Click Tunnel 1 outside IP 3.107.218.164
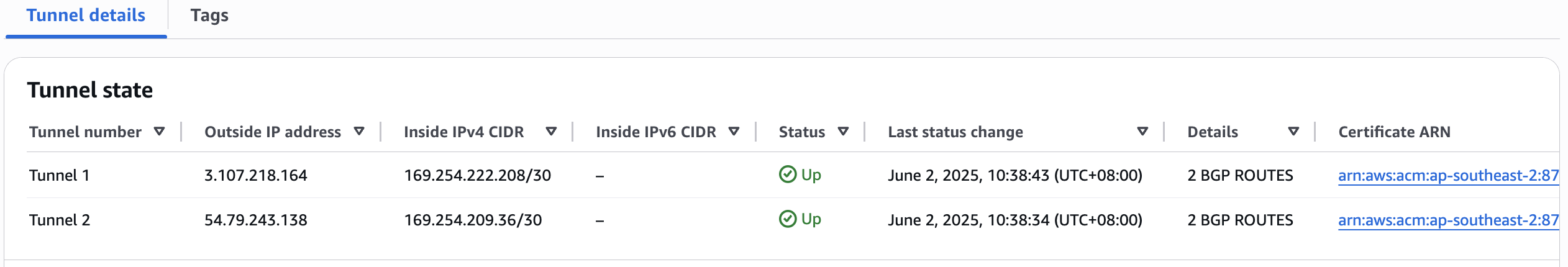Screen dimensions: 1568x267 pyautogui.click(x=255, y=176)
